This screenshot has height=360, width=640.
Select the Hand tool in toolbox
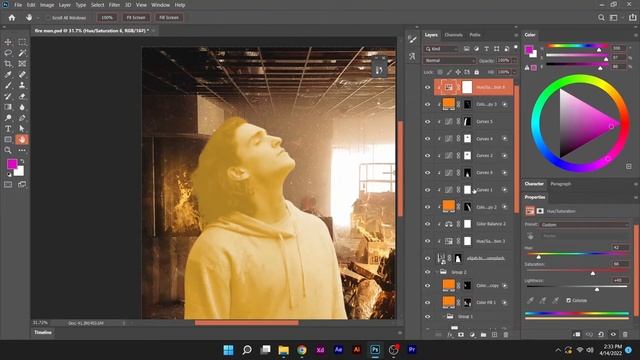22,140
